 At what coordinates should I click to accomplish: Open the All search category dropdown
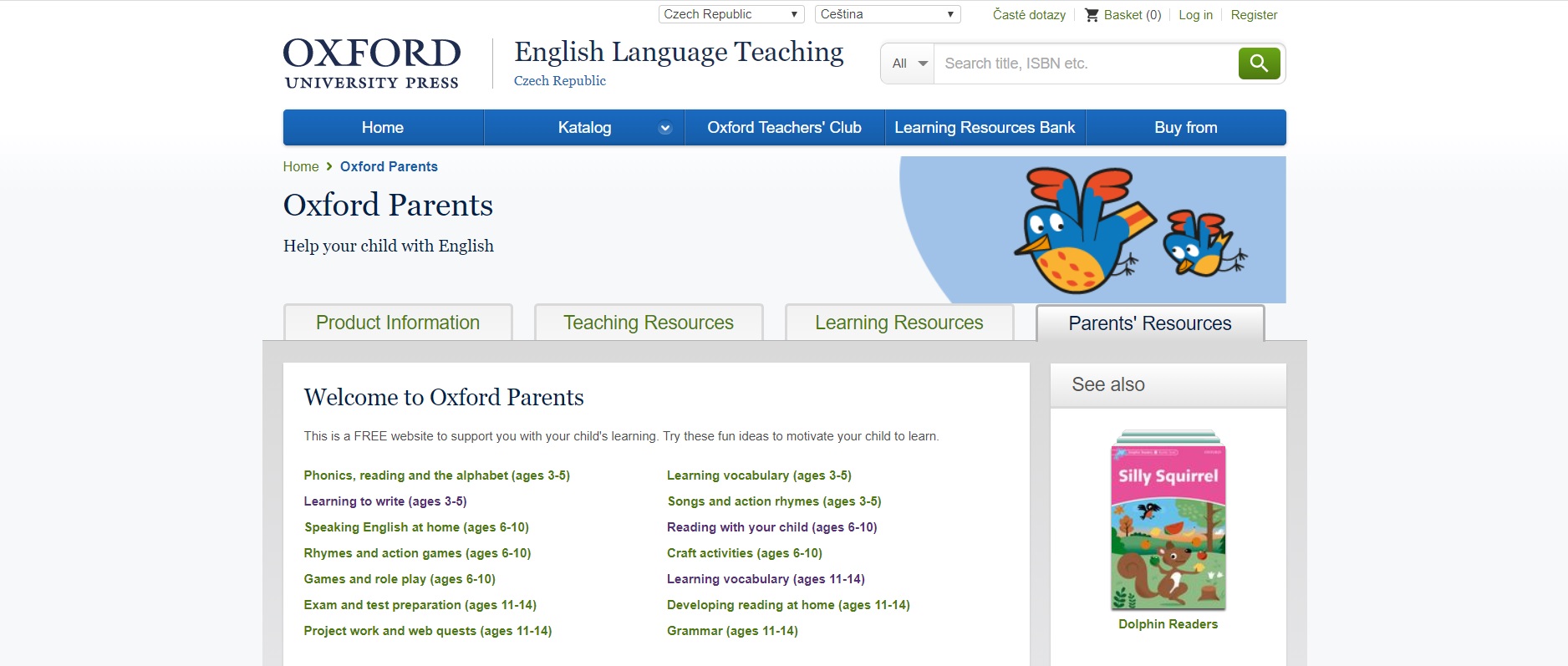(909, 64)
